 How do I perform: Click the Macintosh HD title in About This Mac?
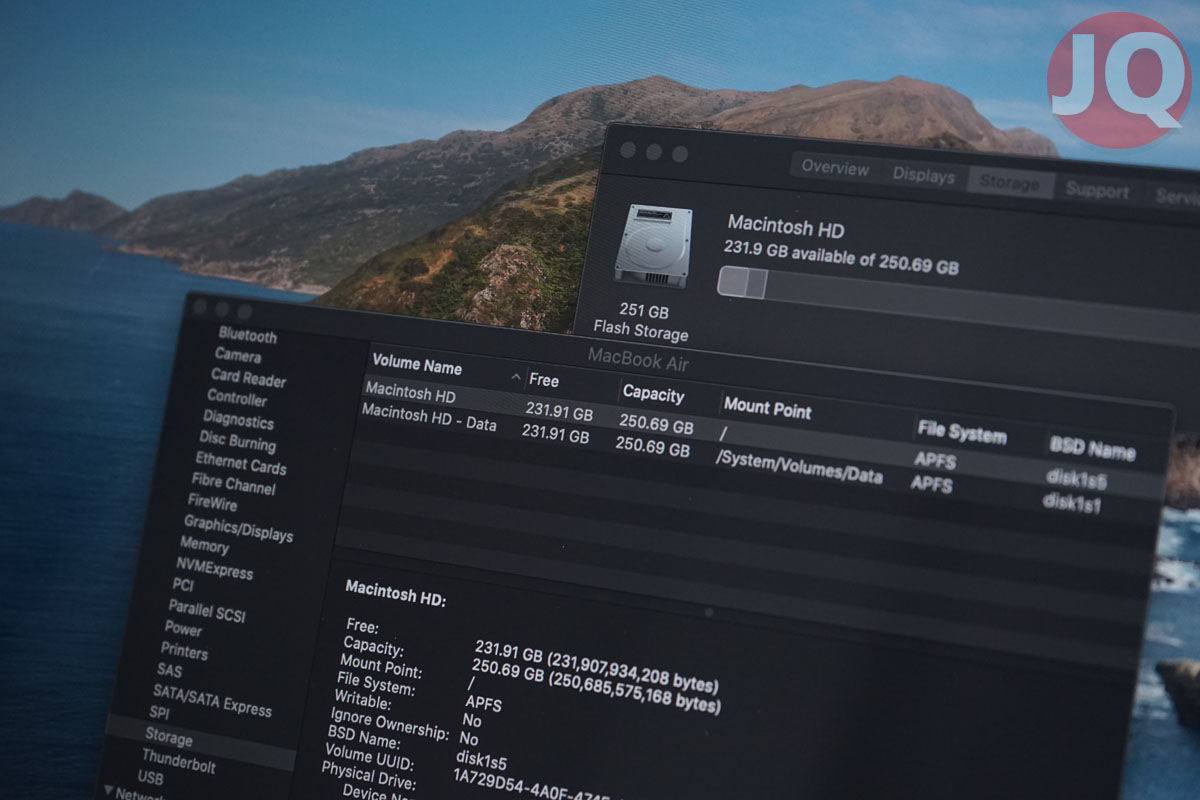(x=786, y=225)
